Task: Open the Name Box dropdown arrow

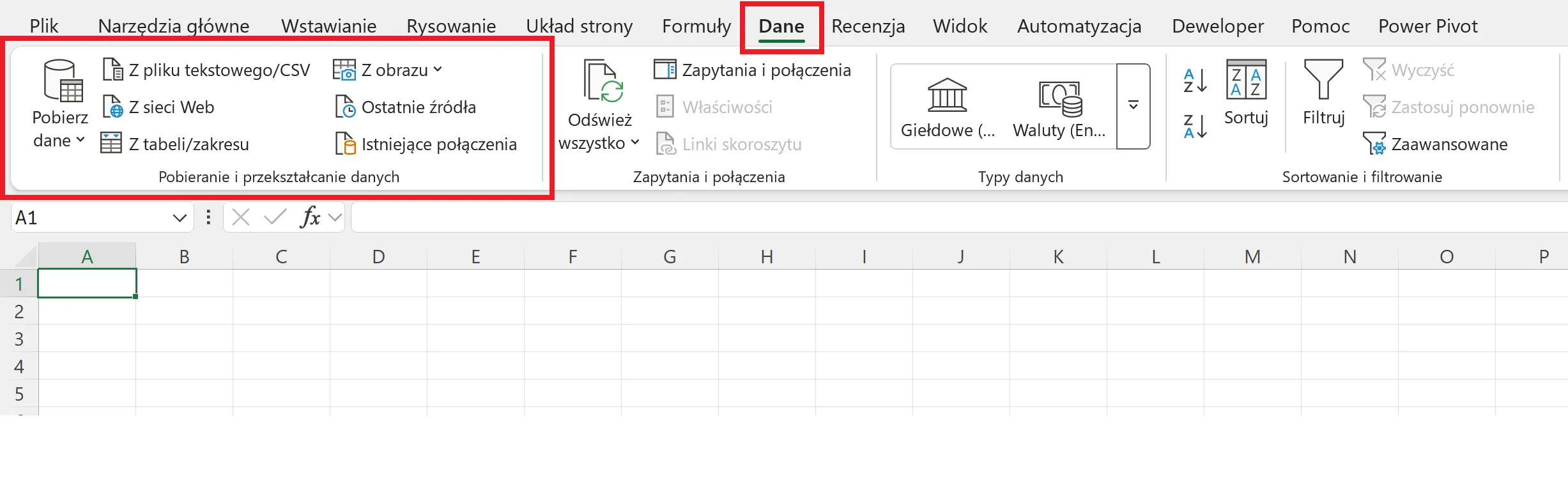Action: click(x=180, y=218)
